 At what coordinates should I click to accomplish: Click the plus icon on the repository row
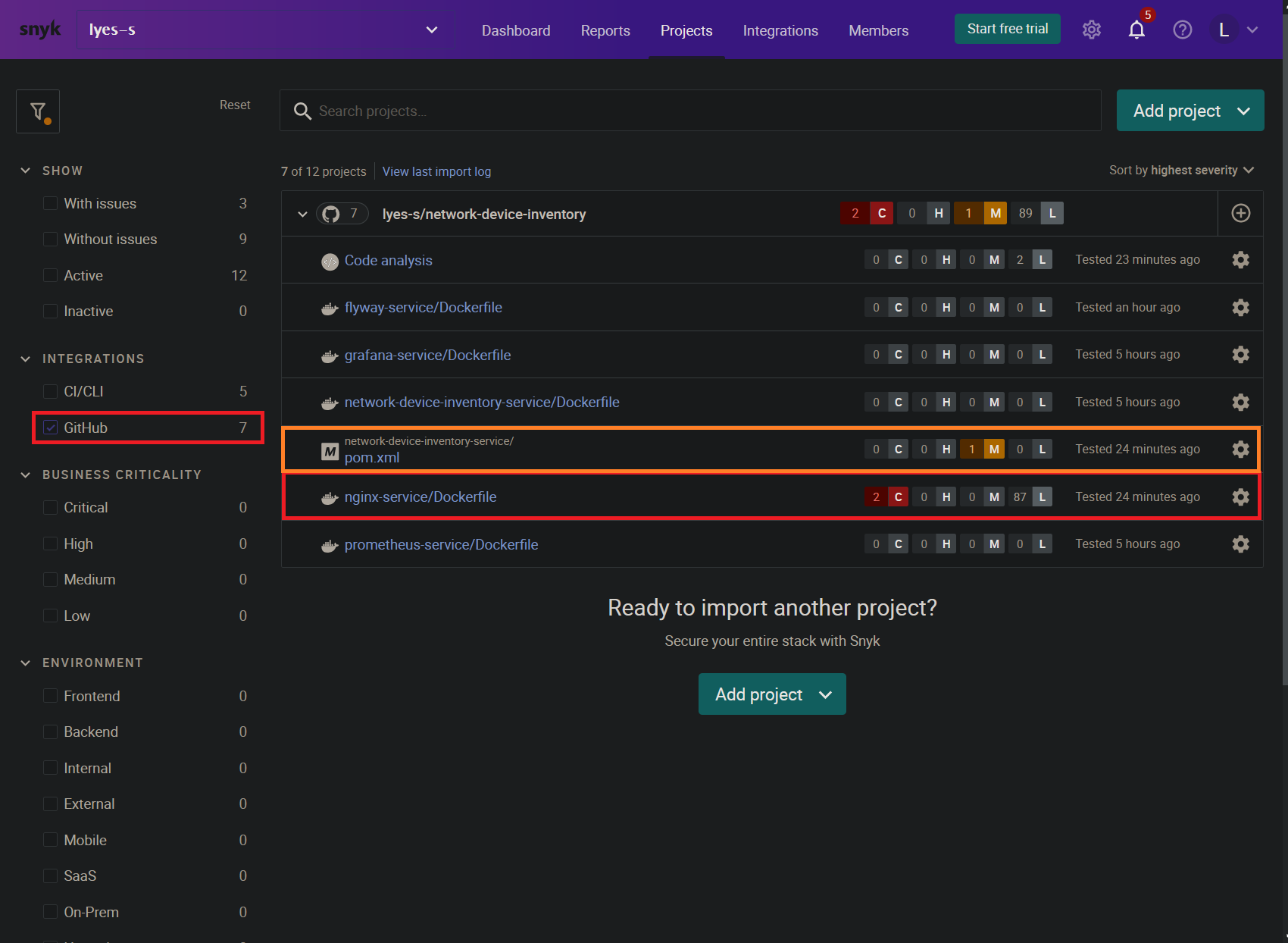point(1240,213)
